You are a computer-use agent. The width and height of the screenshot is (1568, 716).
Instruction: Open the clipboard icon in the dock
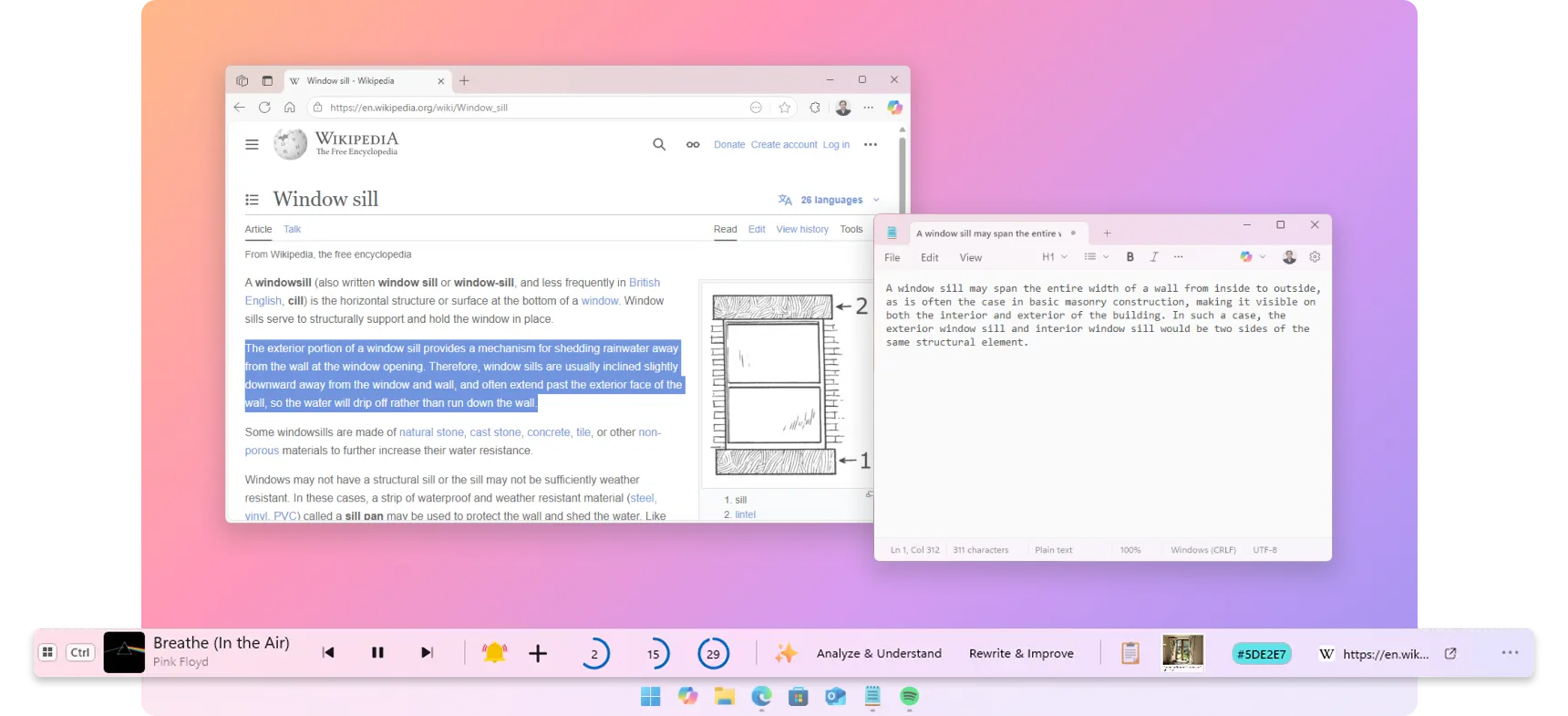point(1130,653)
